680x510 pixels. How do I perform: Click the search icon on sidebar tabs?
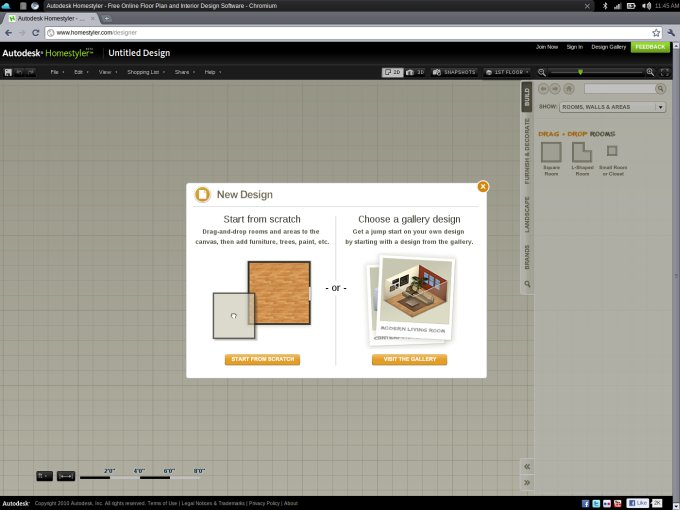(527, 284)
